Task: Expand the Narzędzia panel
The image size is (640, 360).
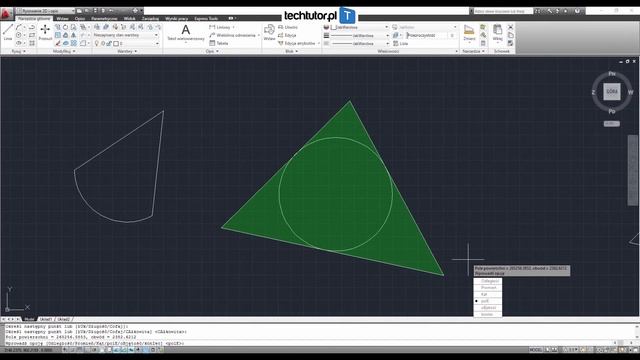Action: 473,51
